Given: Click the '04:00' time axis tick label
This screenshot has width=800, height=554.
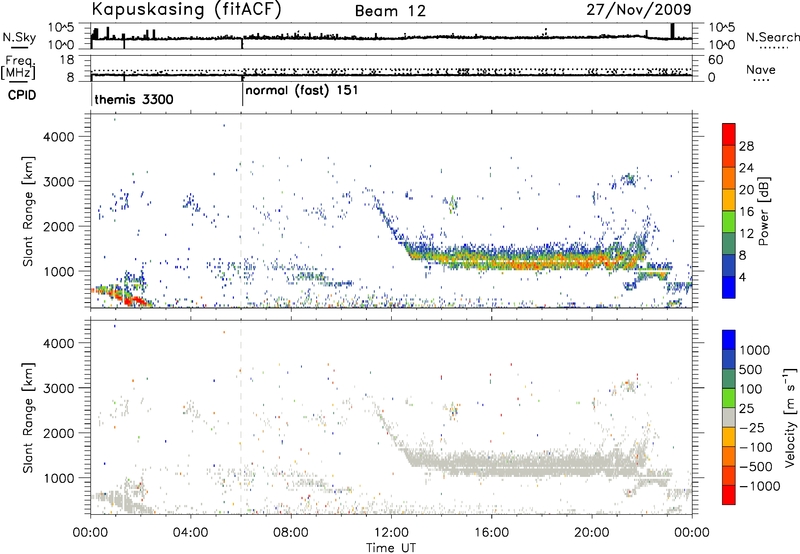Looking at the screenshot, I should (x=190, y=533).
